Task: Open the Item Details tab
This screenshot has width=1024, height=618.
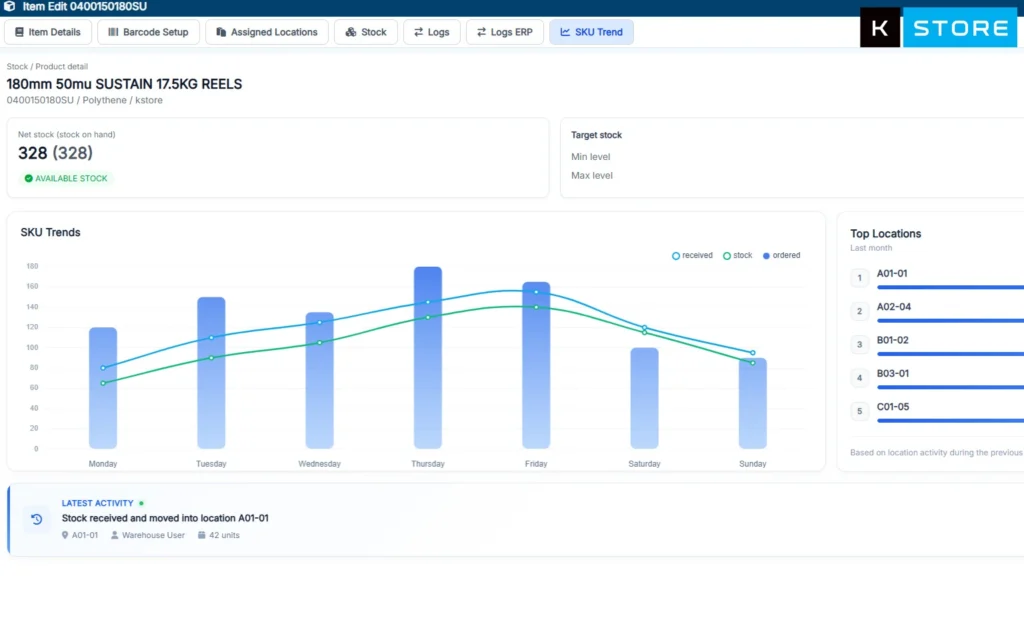Action: point(48,32)
